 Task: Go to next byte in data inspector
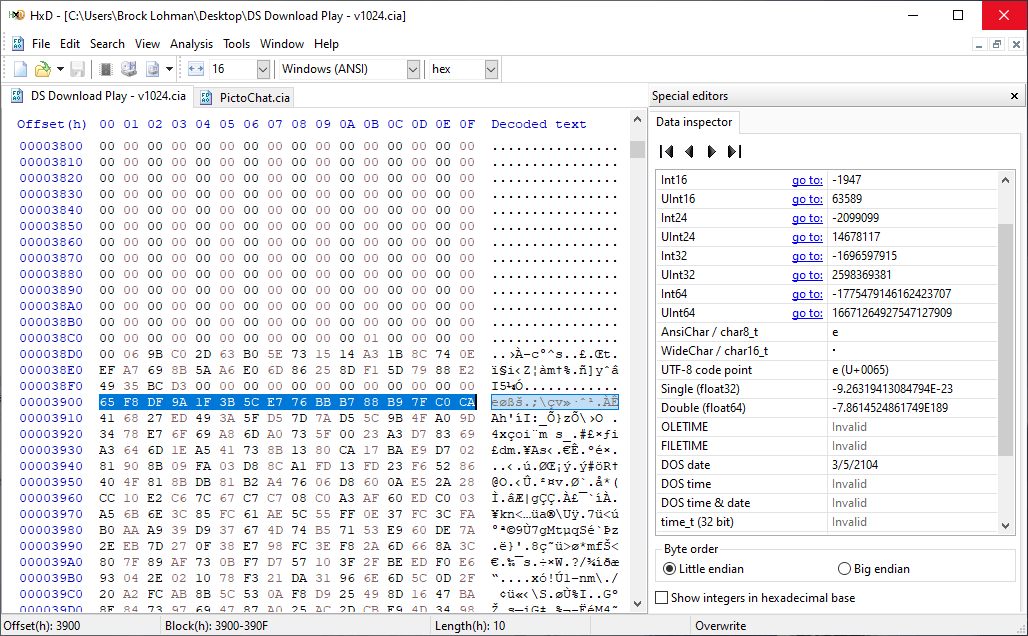(711, 151)
